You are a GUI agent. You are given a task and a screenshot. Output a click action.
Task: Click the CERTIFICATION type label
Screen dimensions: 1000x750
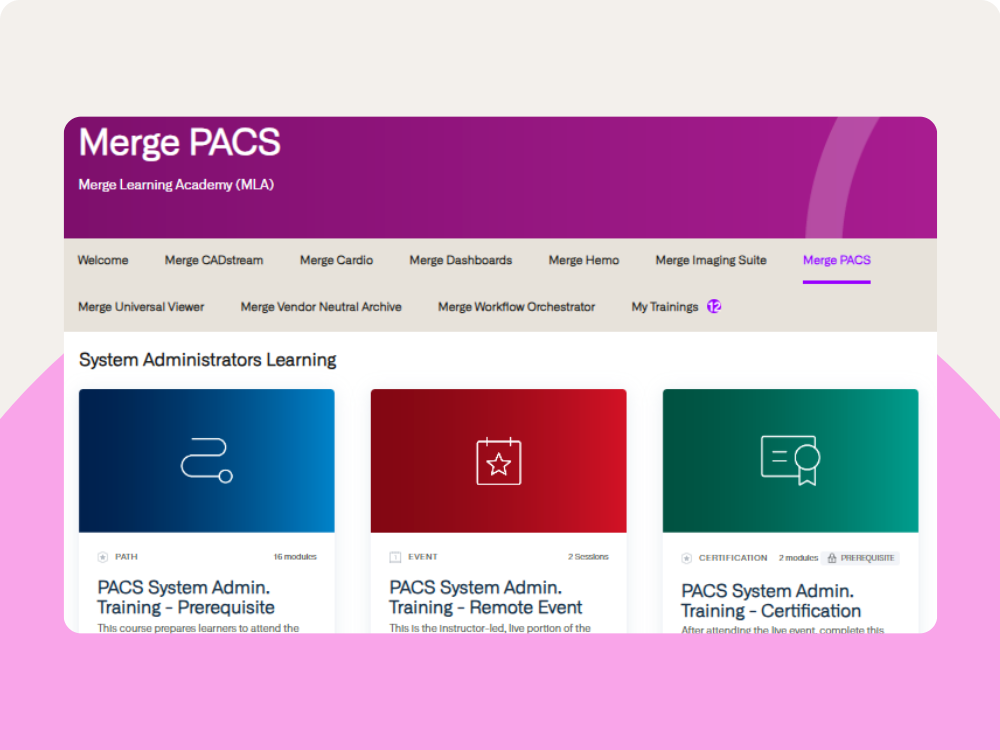click(x=733, y=558)
